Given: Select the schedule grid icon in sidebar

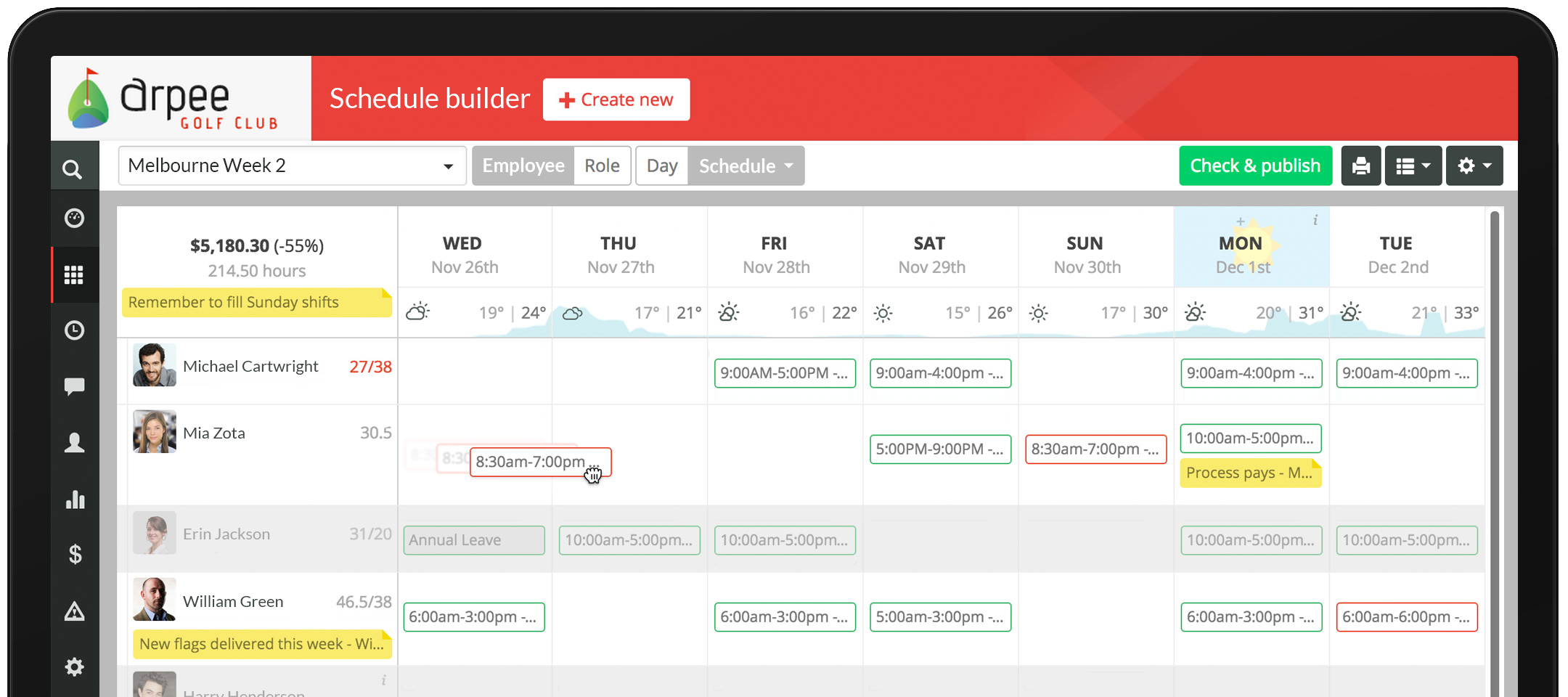Looking at the screenshot, I should pyautogui.click(x=74, y=274).
